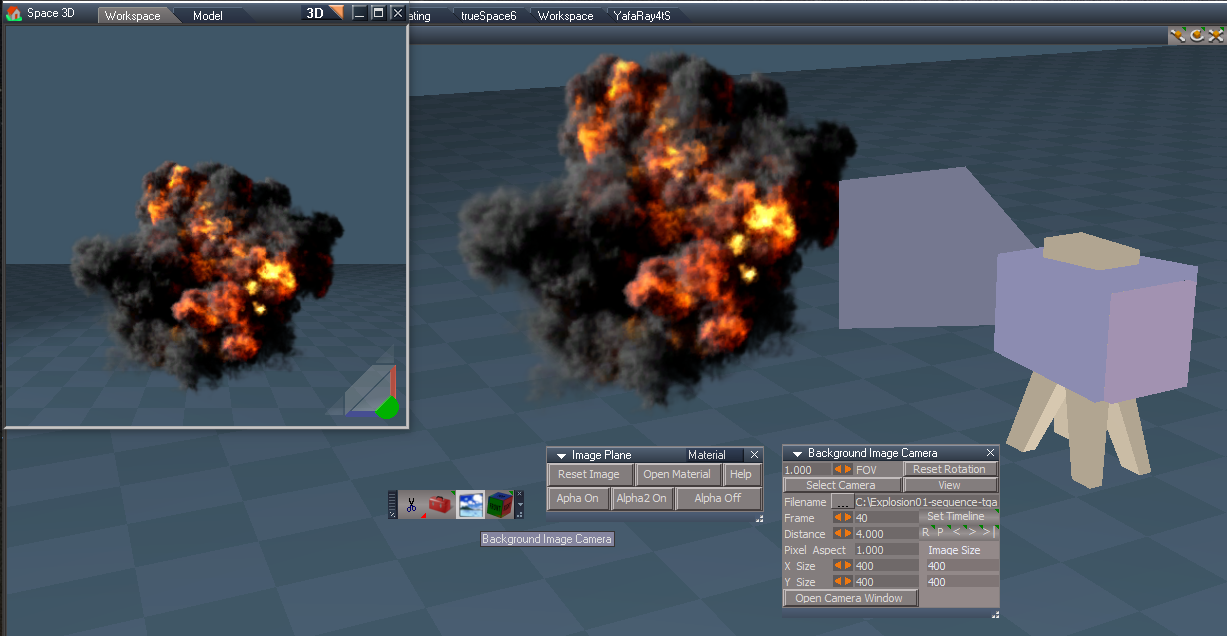Open the YafaRay4tS tab
Viewport: 1227px width, 636px height.
pos(642,16)
